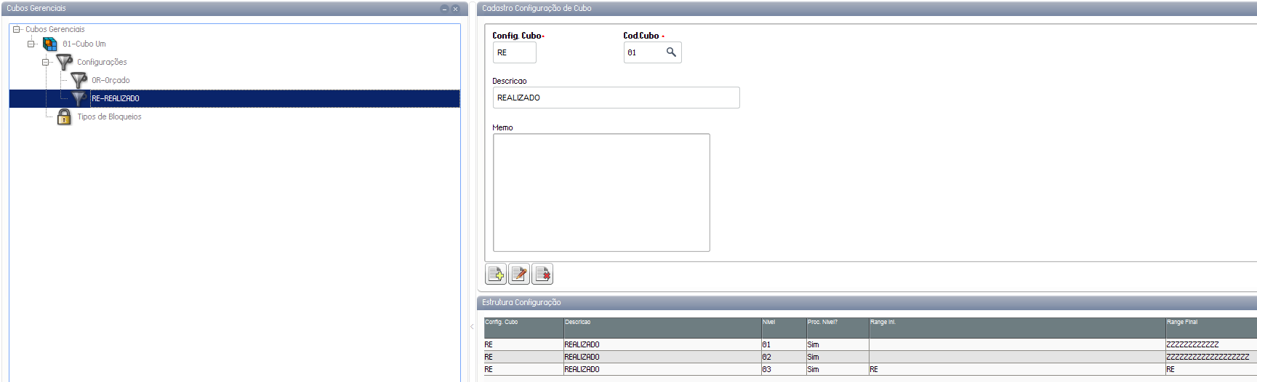Select RE-REALIZADO in the tree
Viewport: 1262px width, 382px height.
115,98
